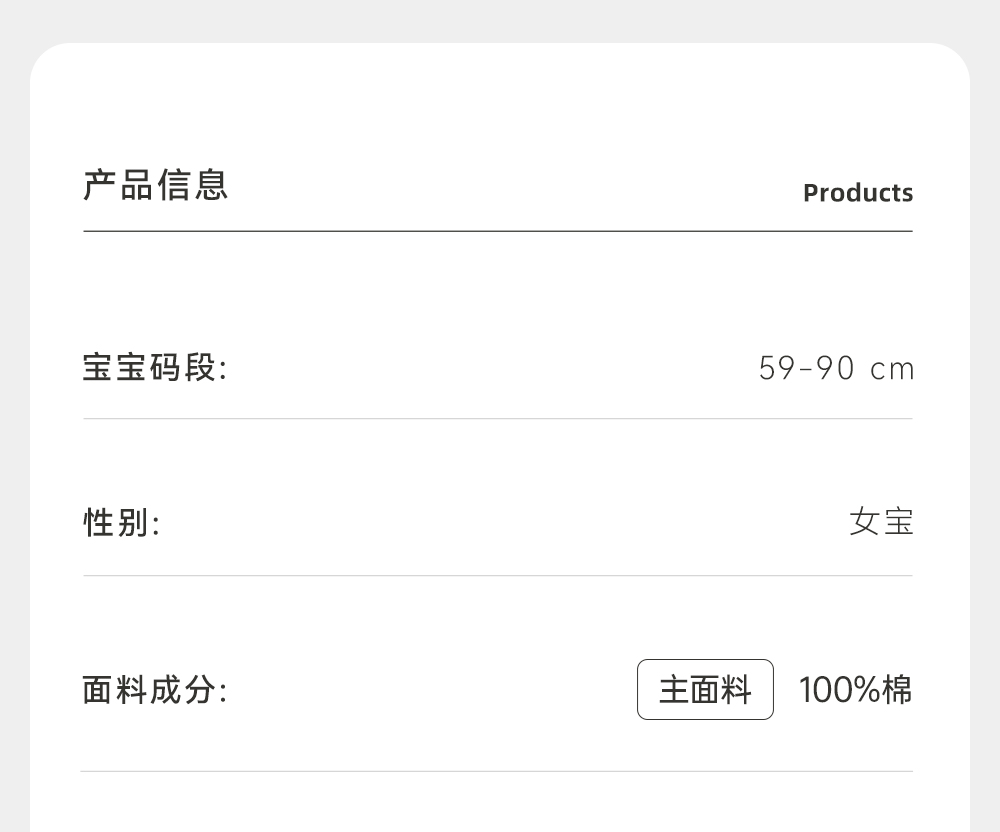Click the 性别 row label
Image resolution: width=1000 pixels, height=832 pixels.
(x=121, y=522)
